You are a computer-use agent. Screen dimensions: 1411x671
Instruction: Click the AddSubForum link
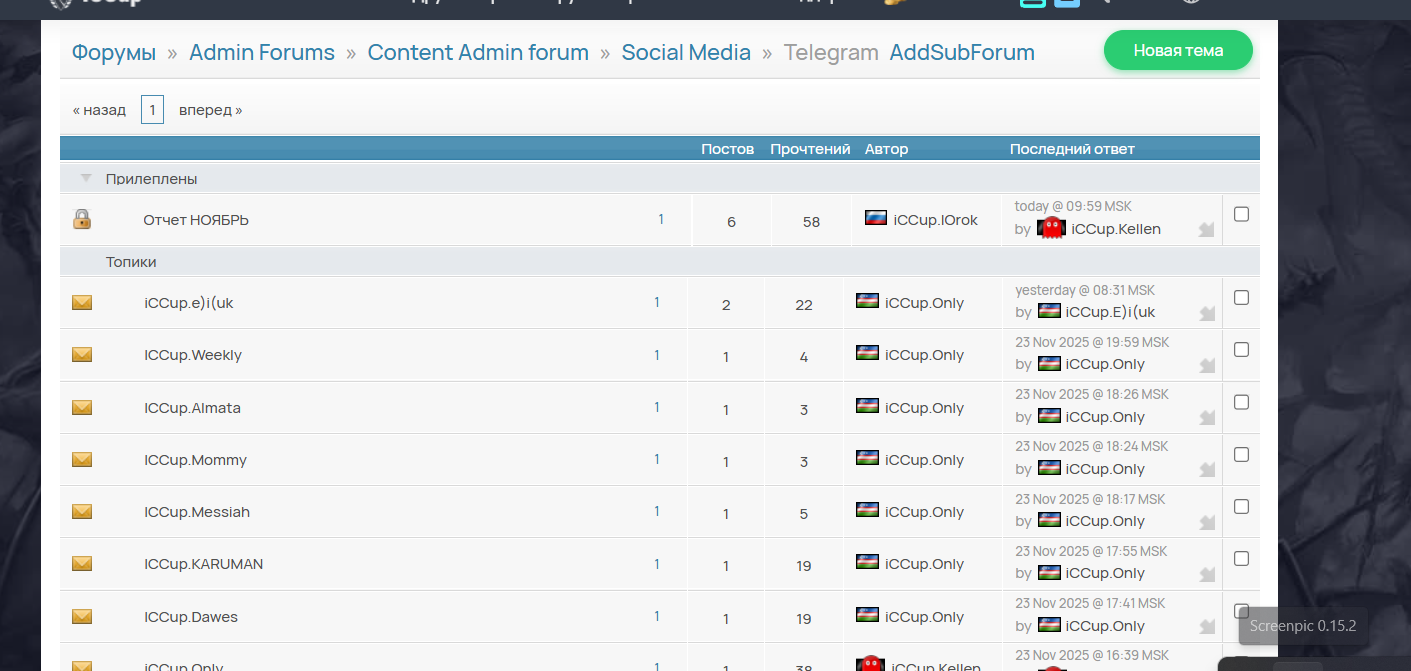pos(962,52)
